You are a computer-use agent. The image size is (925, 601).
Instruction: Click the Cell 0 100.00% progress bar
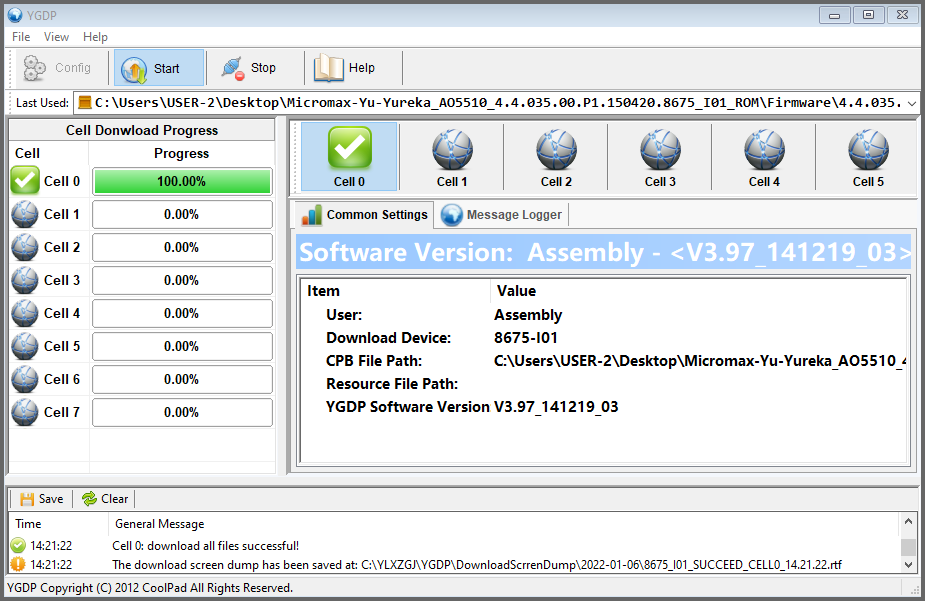tap(182, 181)
